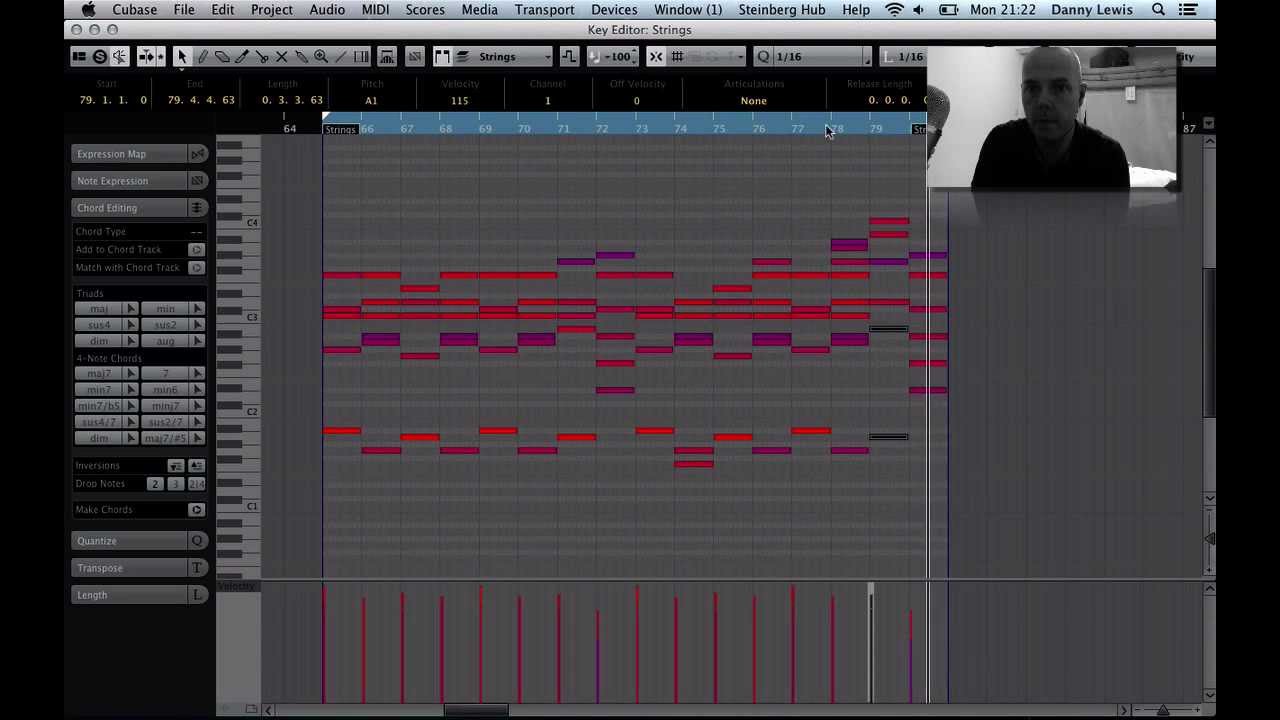Select the Draw pencil tool
The height and width of the screenshot is (720, 1280).
(202, 57)
